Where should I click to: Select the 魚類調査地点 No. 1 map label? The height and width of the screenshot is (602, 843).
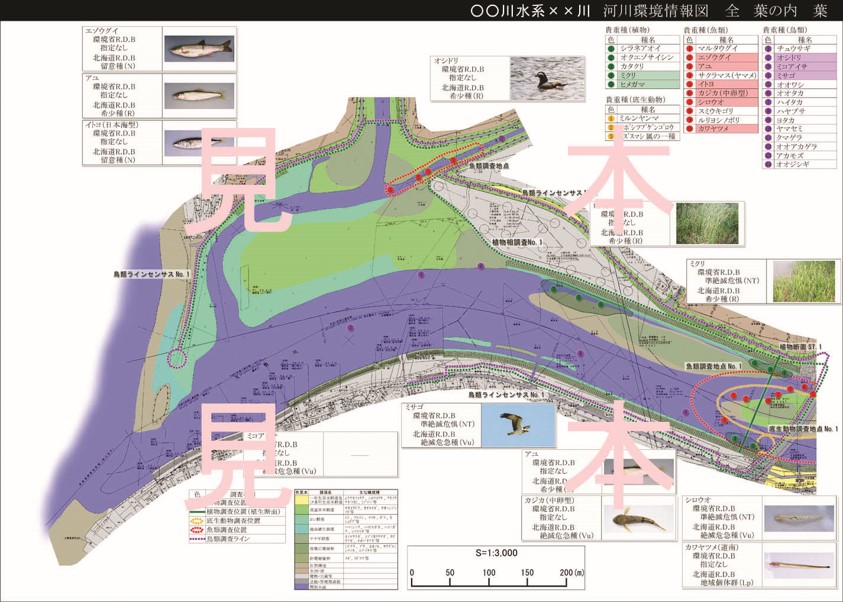tap(713, 366)
